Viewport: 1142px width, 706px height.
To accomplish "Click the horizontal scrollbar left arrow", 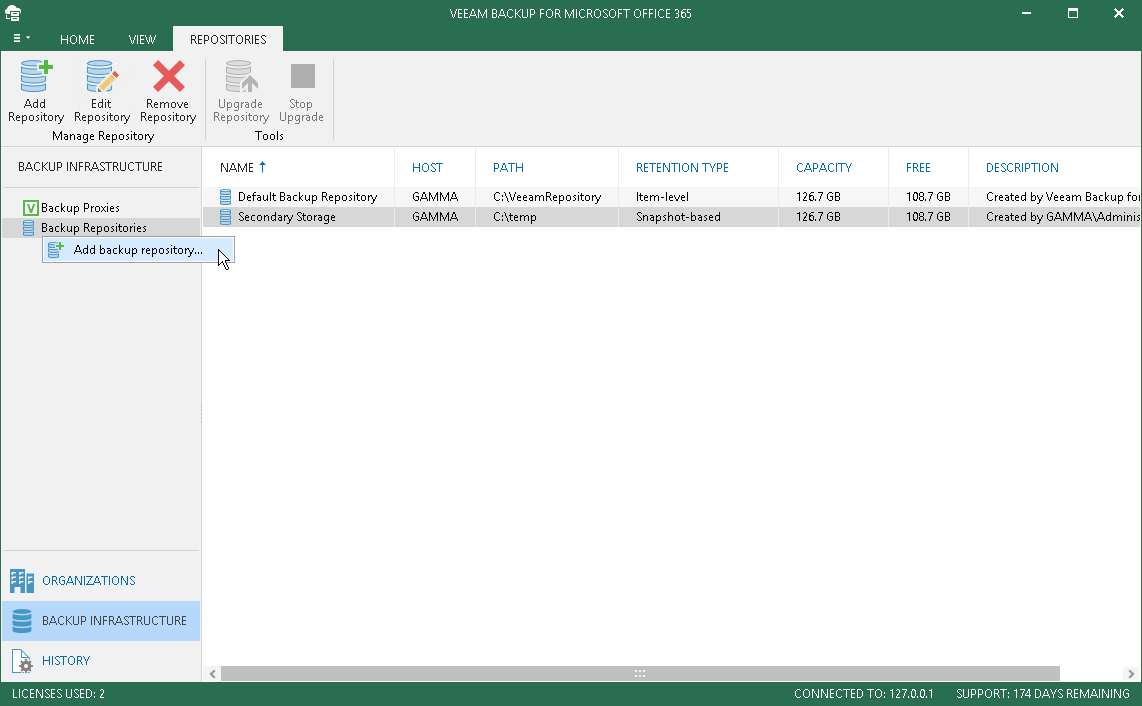I will (213, 674).
